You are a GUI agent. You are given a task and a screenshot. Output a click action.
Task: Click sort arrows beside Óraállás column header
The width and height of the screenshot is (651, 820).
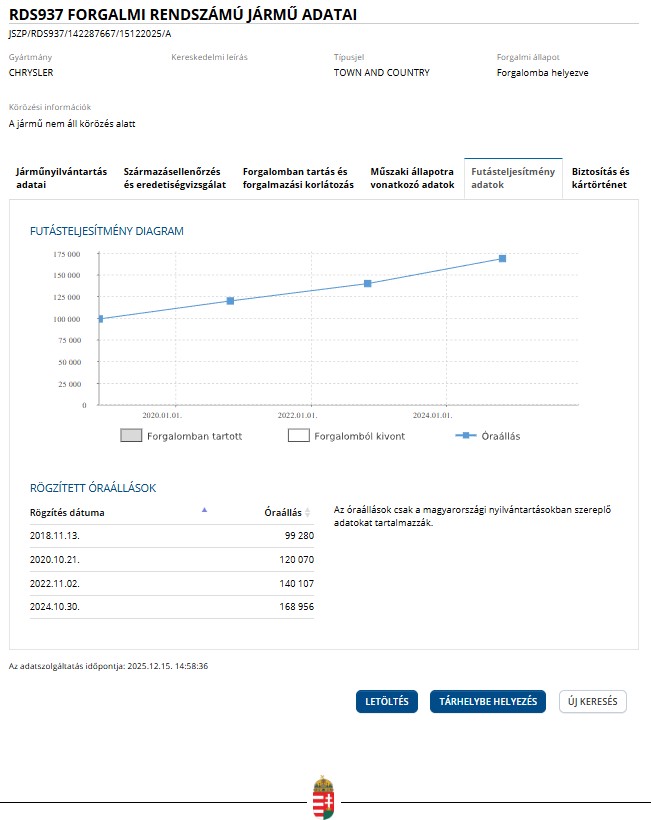click(x=308, y=513)
